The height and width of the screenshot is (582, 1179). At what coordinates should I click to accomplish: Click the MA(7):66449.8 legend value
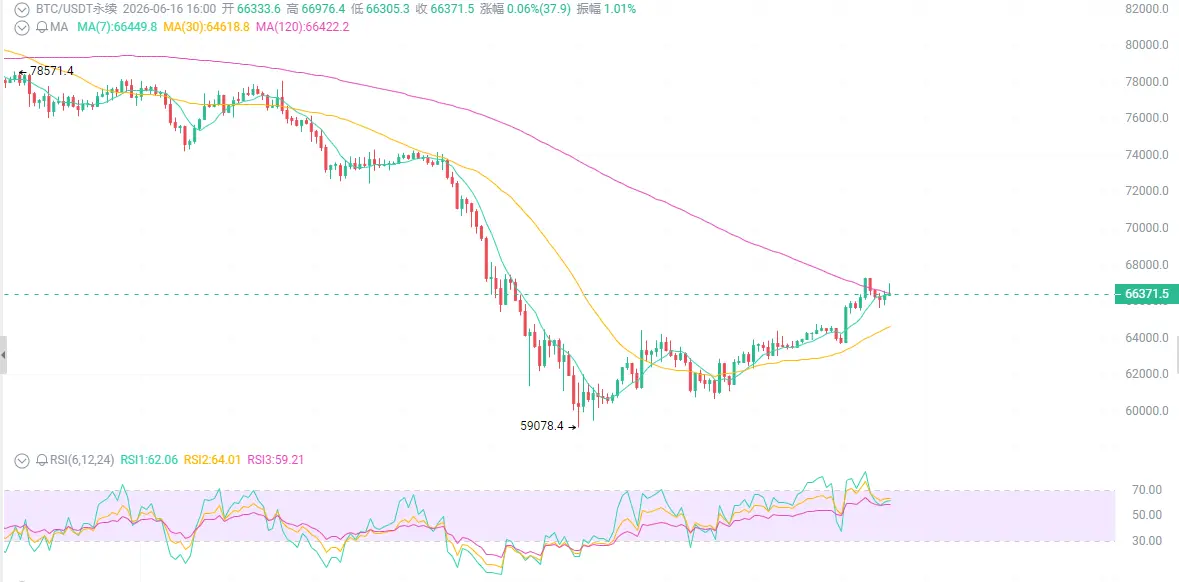[117, 27]
